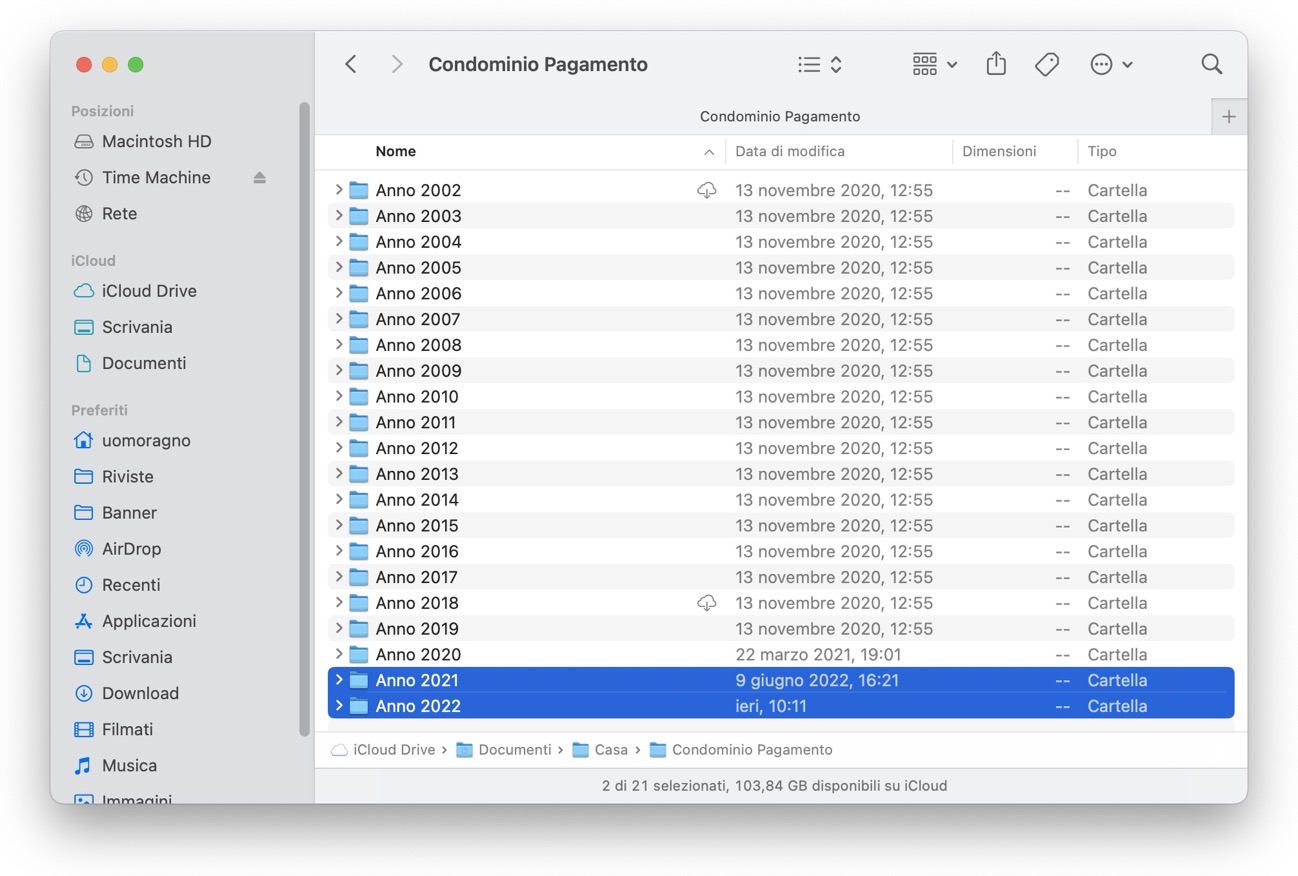Open AirDrop from the sidebar
1298x876 pixels.
pos(131,548)
